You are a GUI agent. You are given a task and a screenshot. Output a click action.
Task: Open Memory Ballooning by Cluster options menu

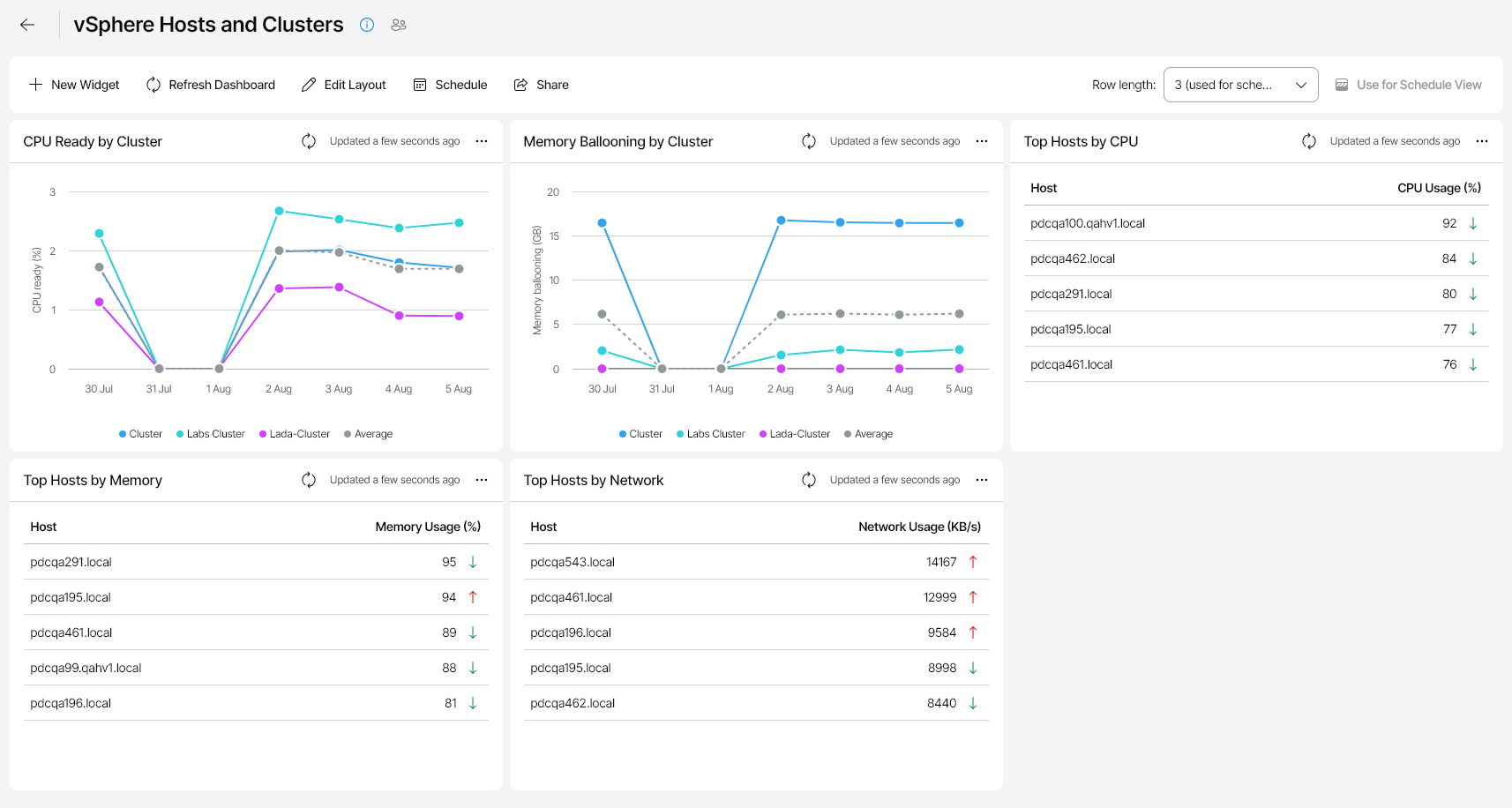click(982, 141)
